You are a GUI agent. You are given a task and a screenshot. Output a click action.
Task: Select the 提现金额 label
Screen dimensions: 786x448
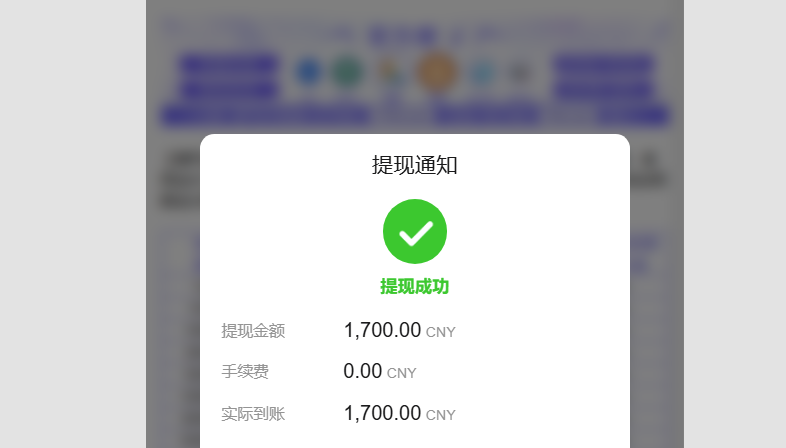pos(253,331)
